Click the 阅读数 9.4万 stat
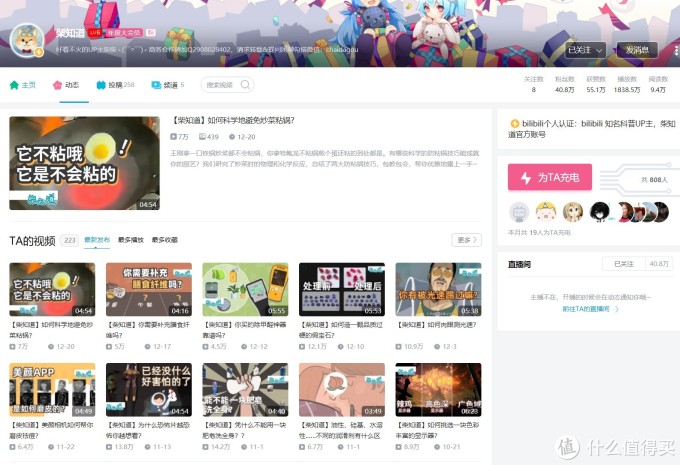This screenshot has width=680, height=465. 658,85
